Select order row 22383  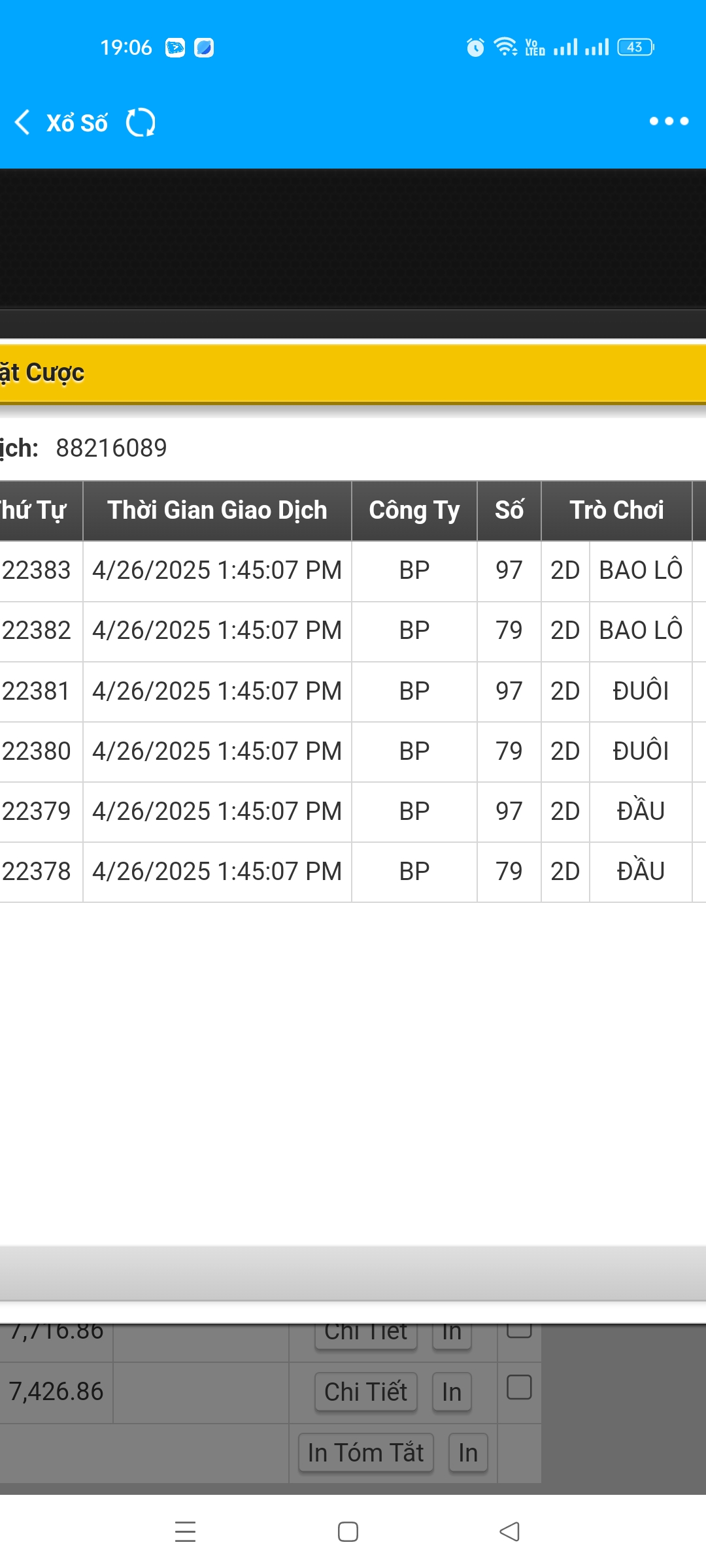[x=37, y=570]
